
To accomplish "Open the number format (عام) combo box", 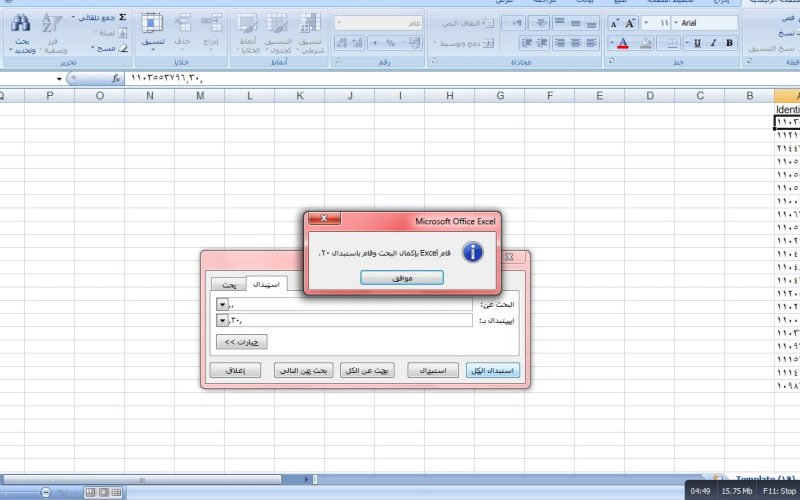I will tap(379, 23).
